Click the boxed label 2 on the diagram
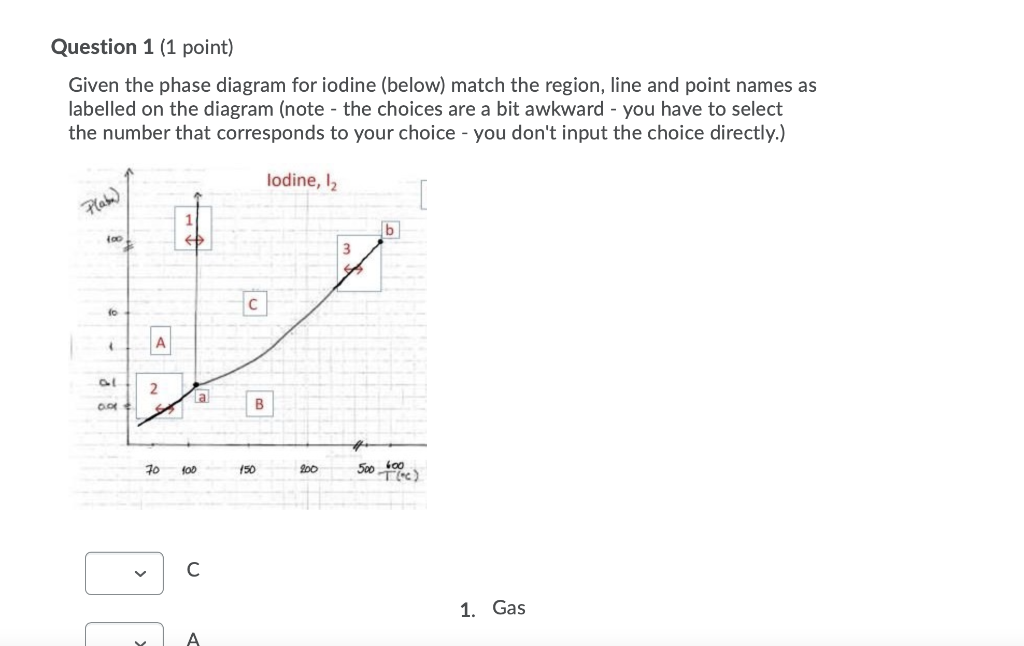Viewport: 1024px width, 646px height. [x=159, y=396]
